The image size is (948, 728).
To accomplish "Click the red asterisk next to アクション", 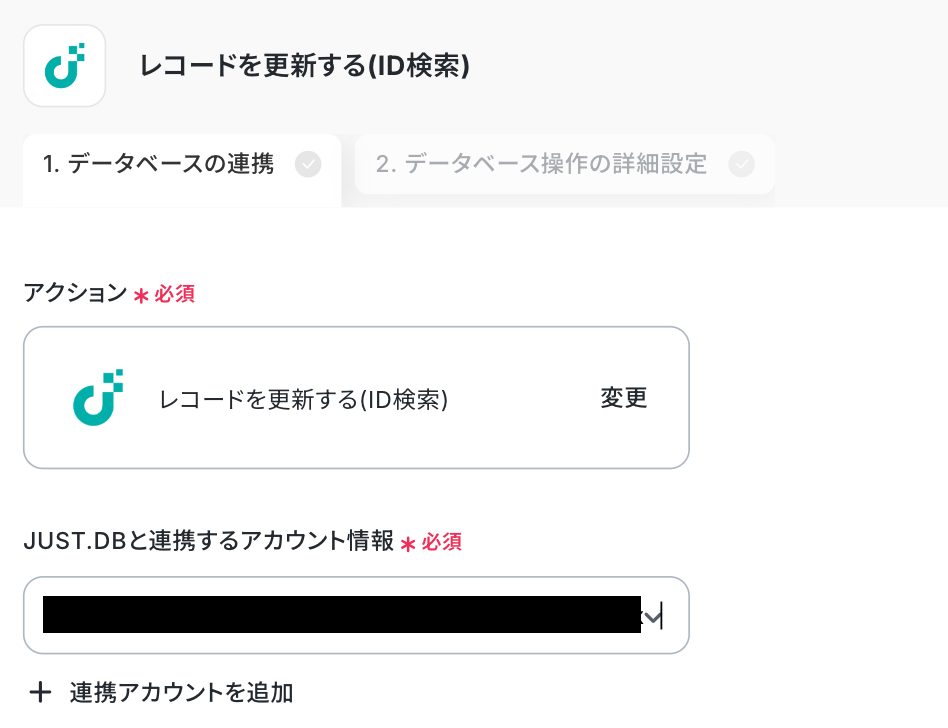I will click(x=141, y=295).
